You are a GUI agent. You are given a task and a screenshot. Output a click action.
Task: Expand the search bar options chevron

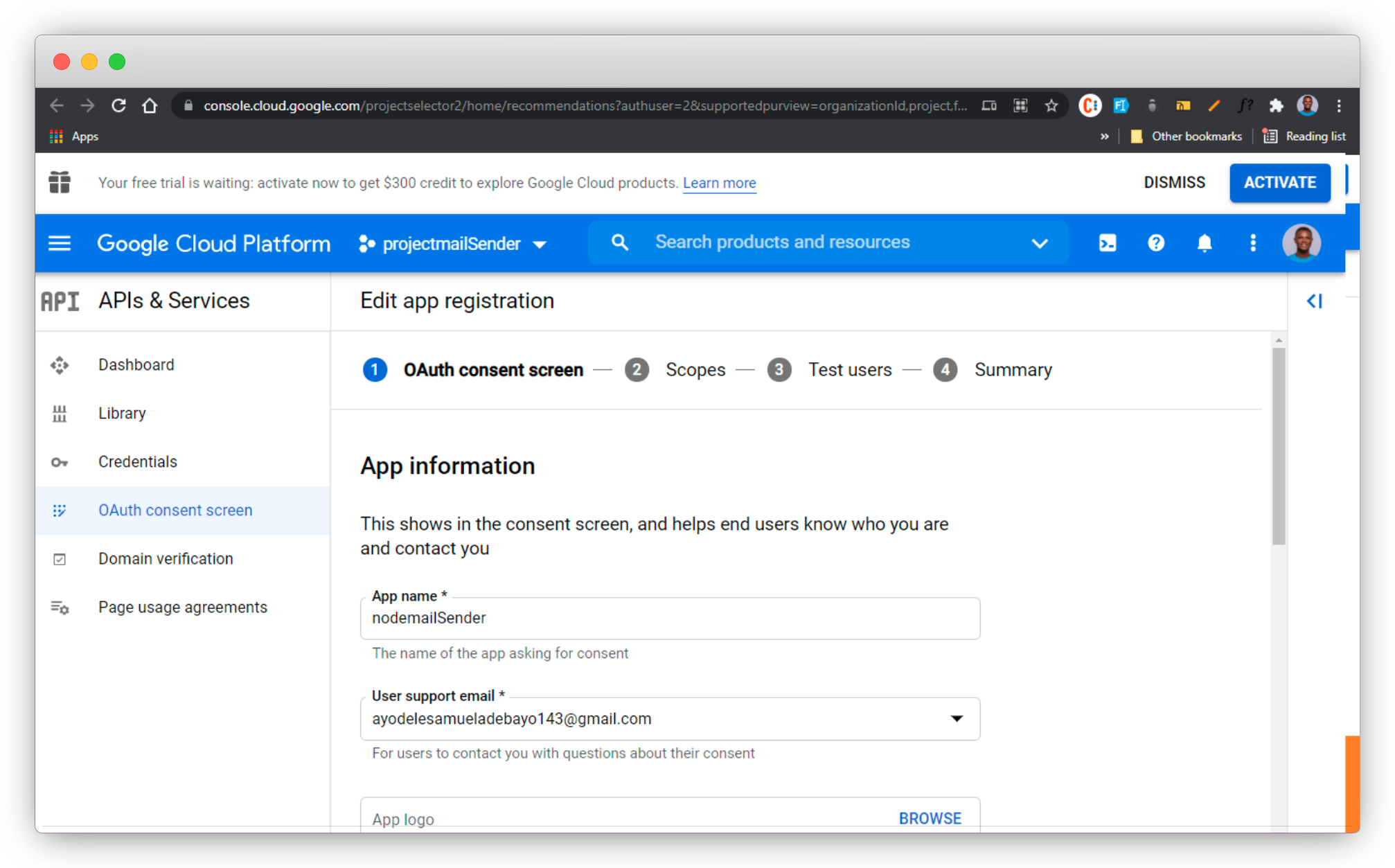pos(1039,243)
